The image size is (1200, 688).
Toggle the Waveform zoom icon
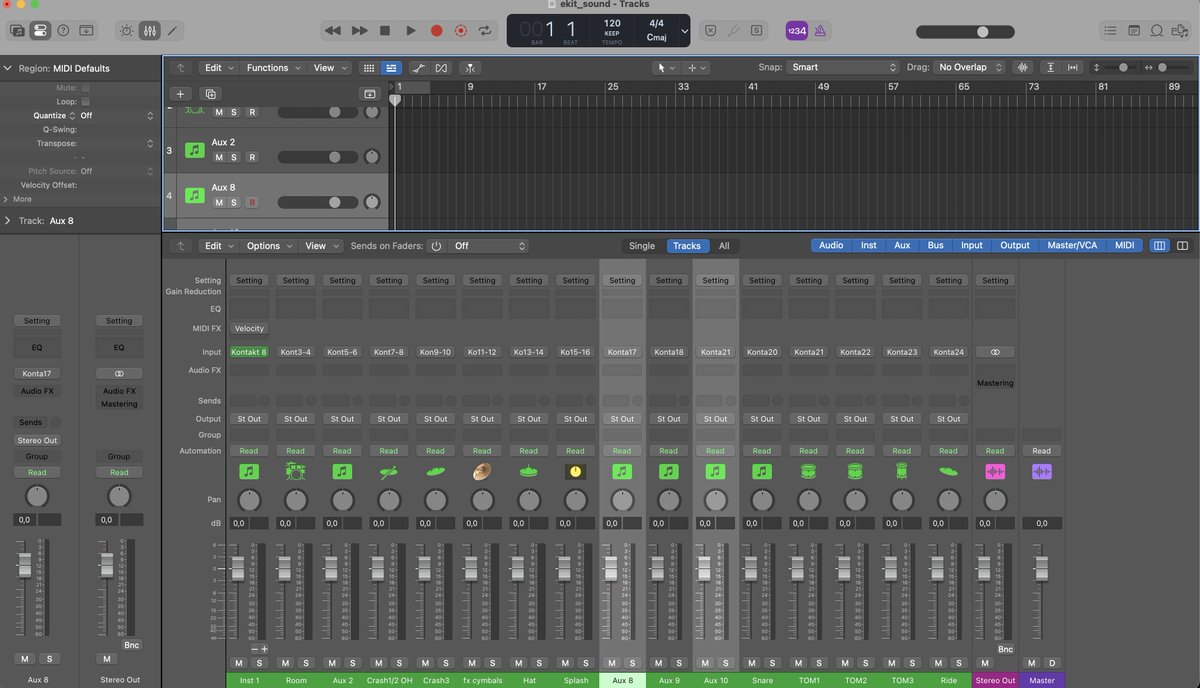click(1022, 68)
